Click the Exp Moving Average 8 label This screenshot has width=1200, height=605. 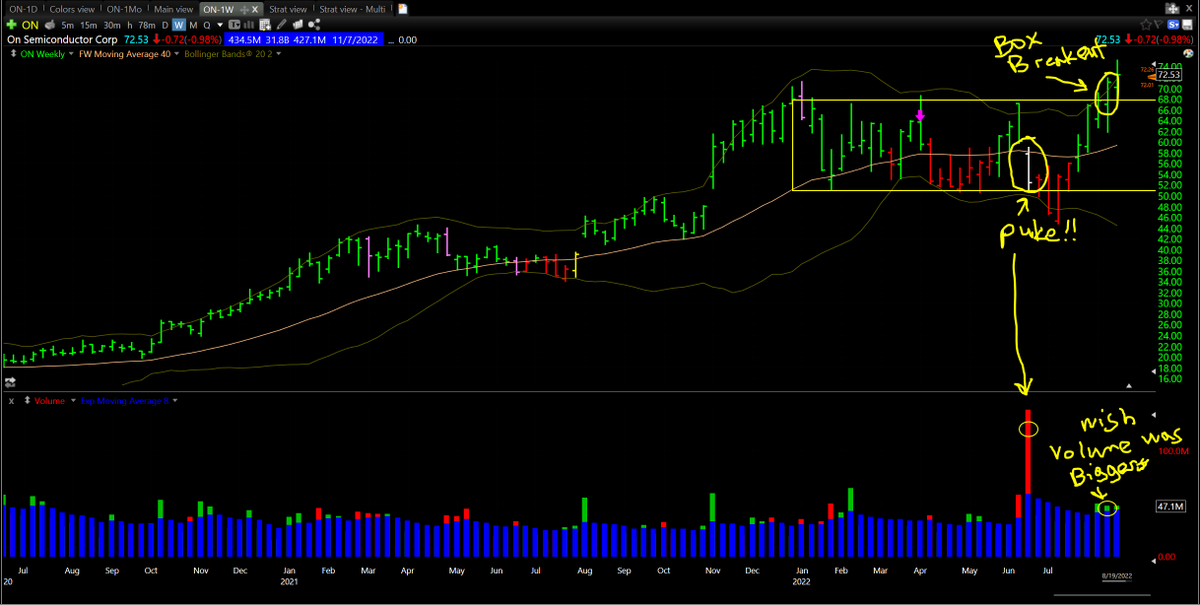coord(125,400)
